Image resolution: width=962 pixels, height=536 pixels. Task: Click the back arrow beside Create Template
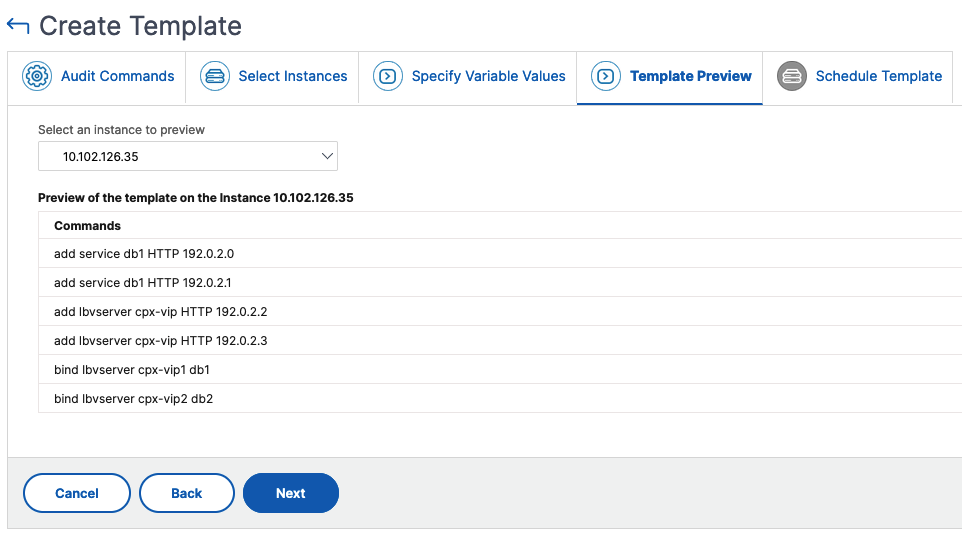pos(18,26)
